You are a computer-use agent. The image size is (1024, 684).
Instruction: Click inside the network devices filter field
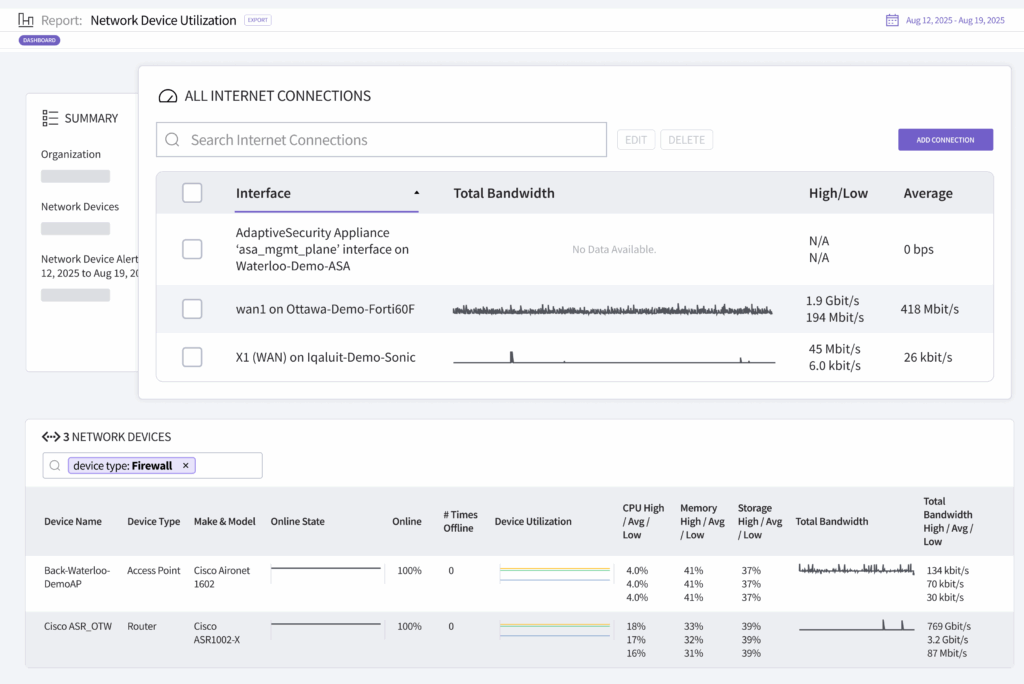point(153,466)
